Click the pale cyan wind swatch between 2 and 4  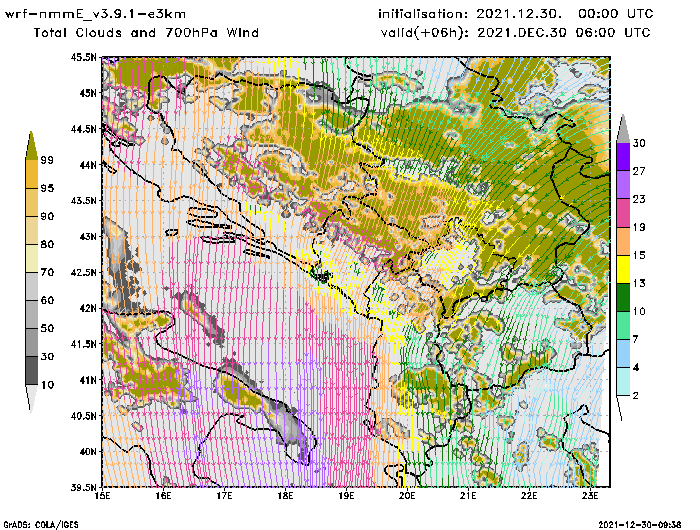(x=623, y=382)
